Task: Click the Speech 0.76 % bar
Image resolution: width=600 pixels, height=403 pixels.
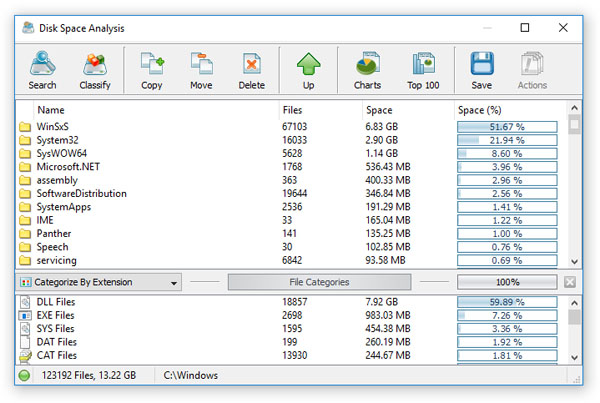Action: click(x=507, y=247)
